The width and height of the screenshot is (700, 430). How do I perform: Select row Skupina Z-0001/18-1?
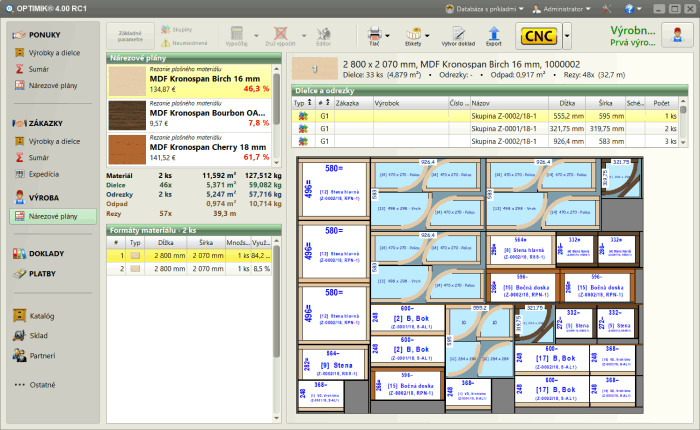pyautogui.click(x=485, y=129)
